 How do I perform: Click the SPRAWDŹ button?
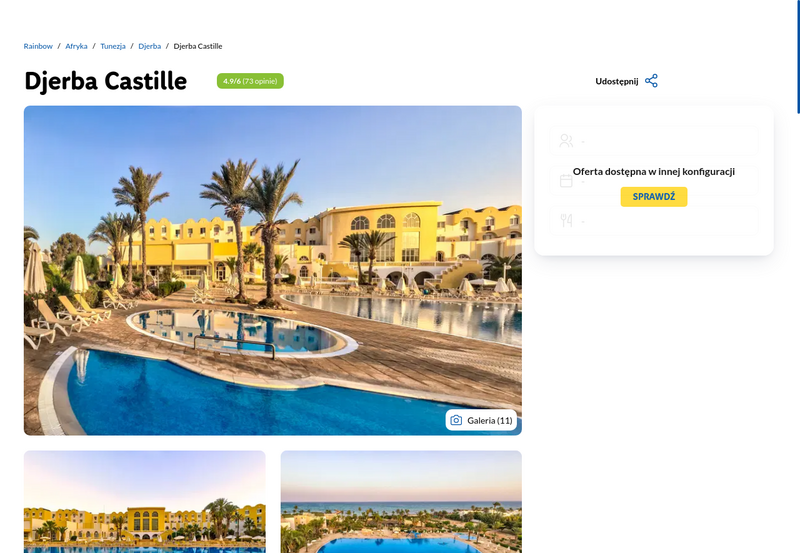pyautogui.click(x=654, y=196)
